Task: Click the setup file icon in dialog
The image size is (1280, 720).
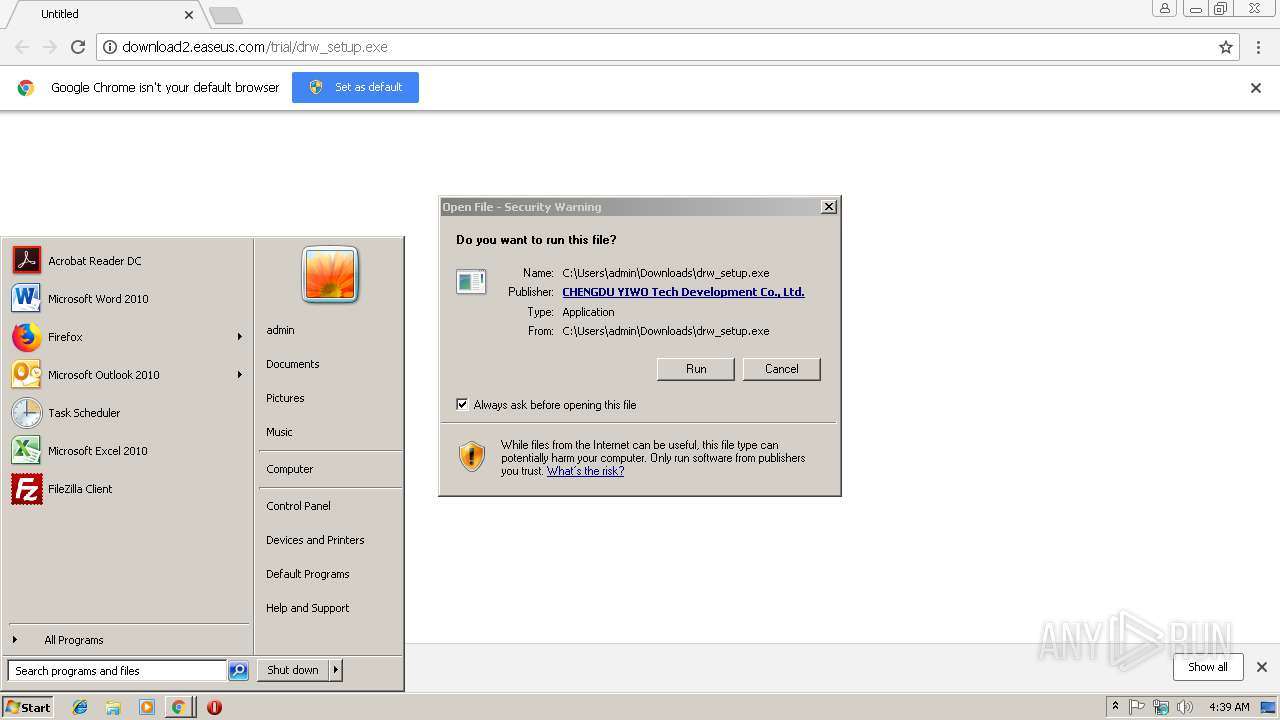Action: point(470,281)
